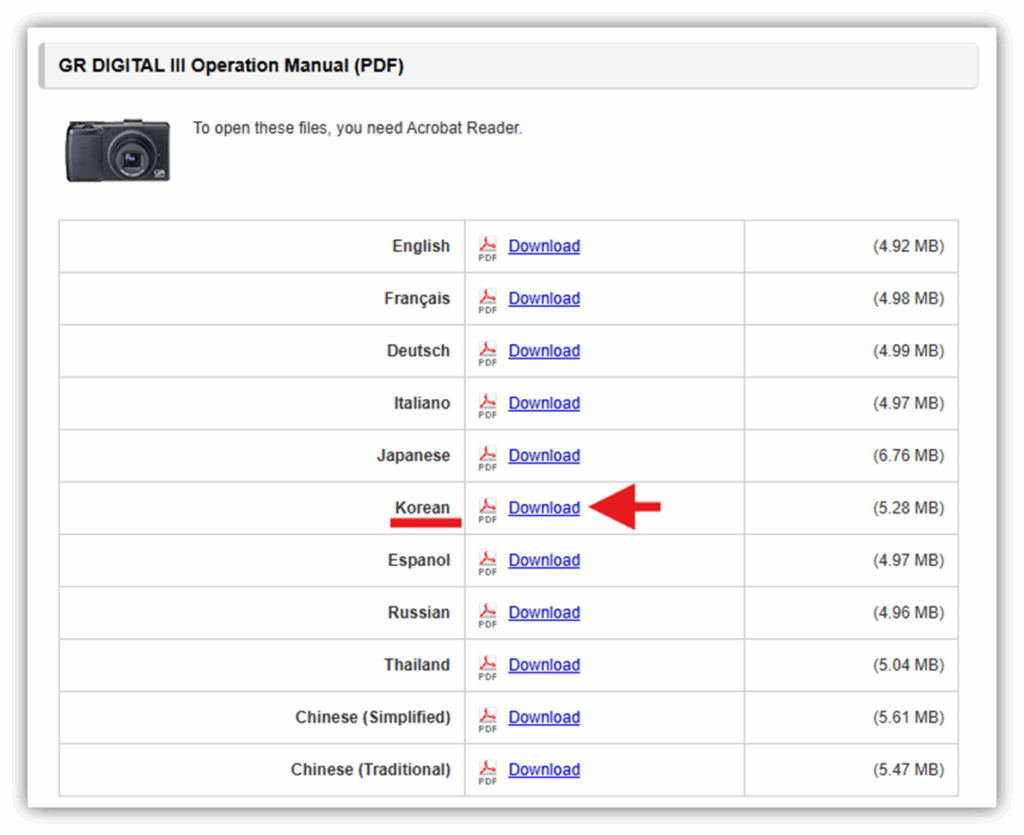This screenshot has width=1024, height=835.
Task: Click the GR Digital III camera thumbnail
Action: pos(117,150)
